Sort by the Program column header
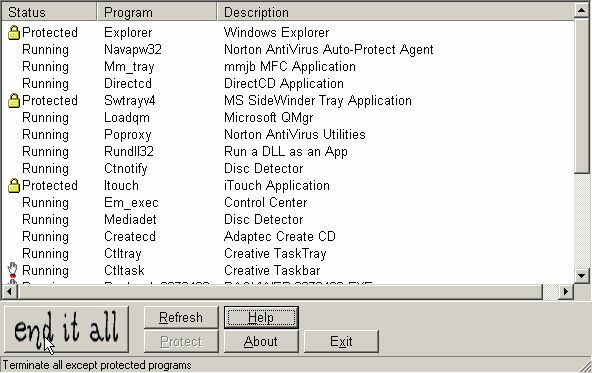Viewport: 592px width, 373px height. [x=157, y=12]
